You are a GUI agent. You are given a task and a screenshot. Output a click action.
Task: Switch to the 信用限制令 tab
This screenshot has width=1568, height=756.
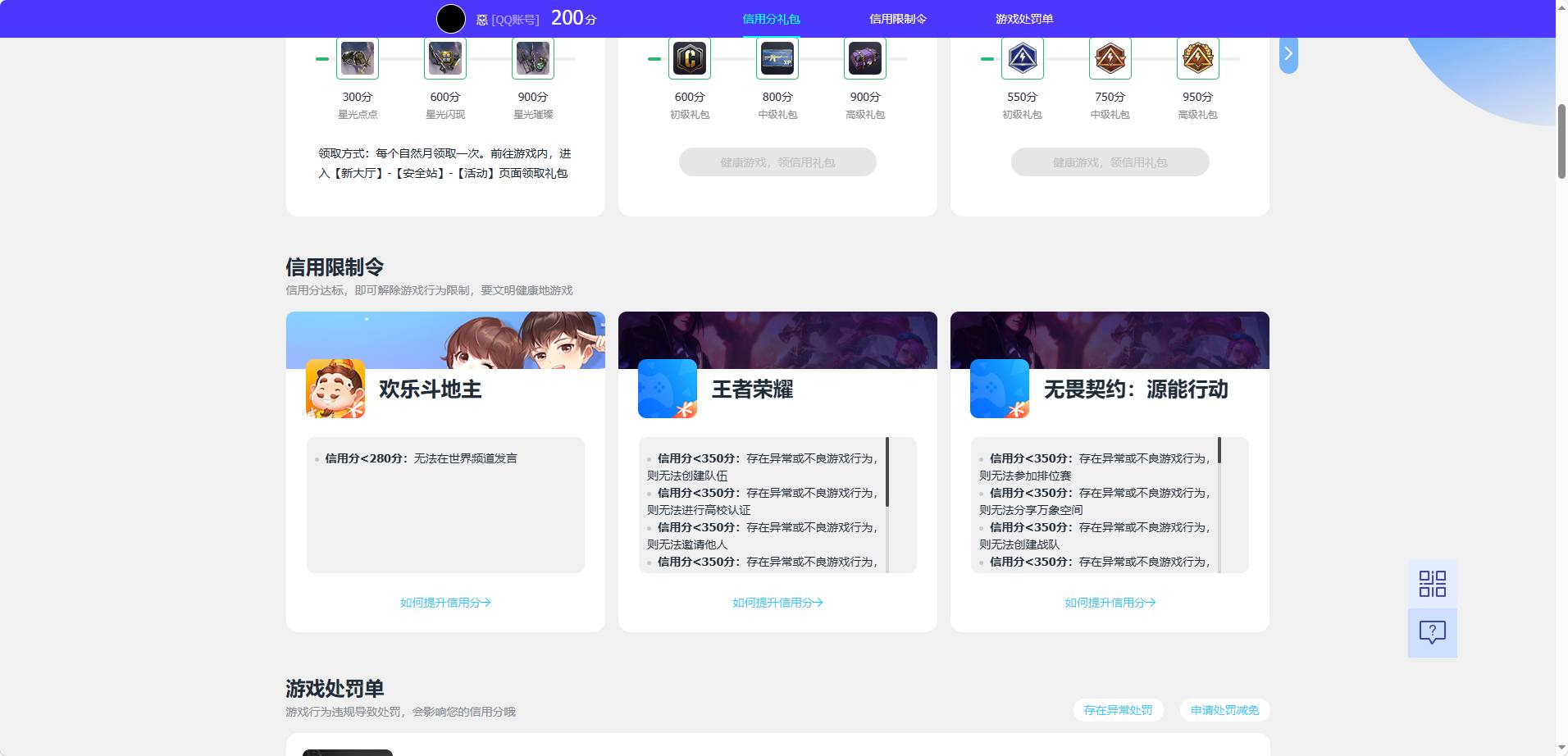[x=898, y=19]
